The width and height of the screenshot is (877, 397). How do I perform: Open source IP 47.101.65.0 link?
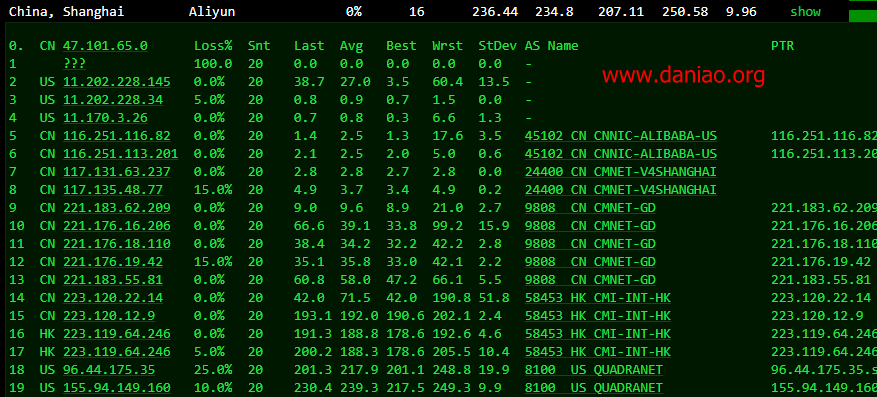pos(105,46)
